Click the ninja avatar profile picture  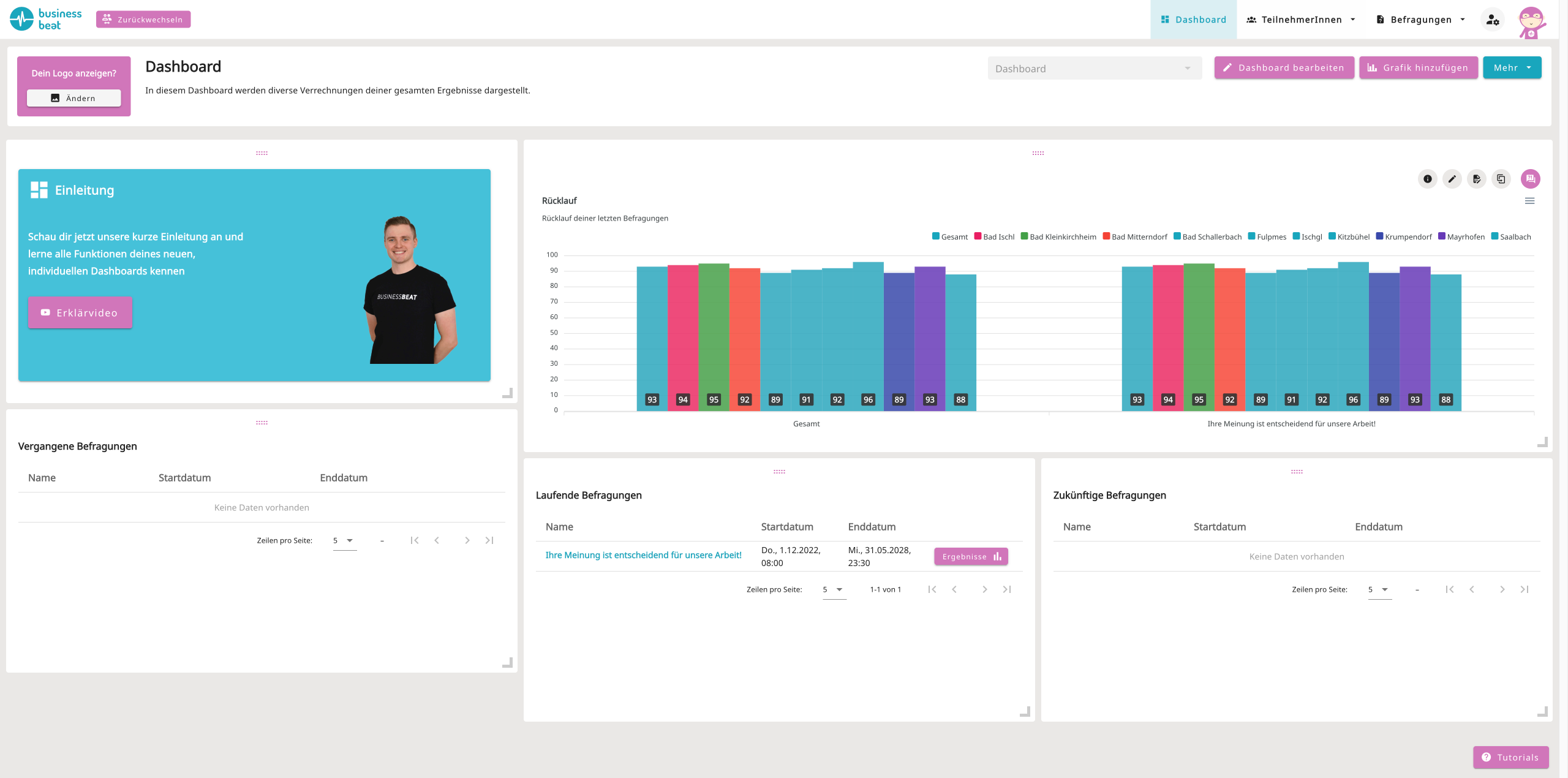coord(1531,22)
